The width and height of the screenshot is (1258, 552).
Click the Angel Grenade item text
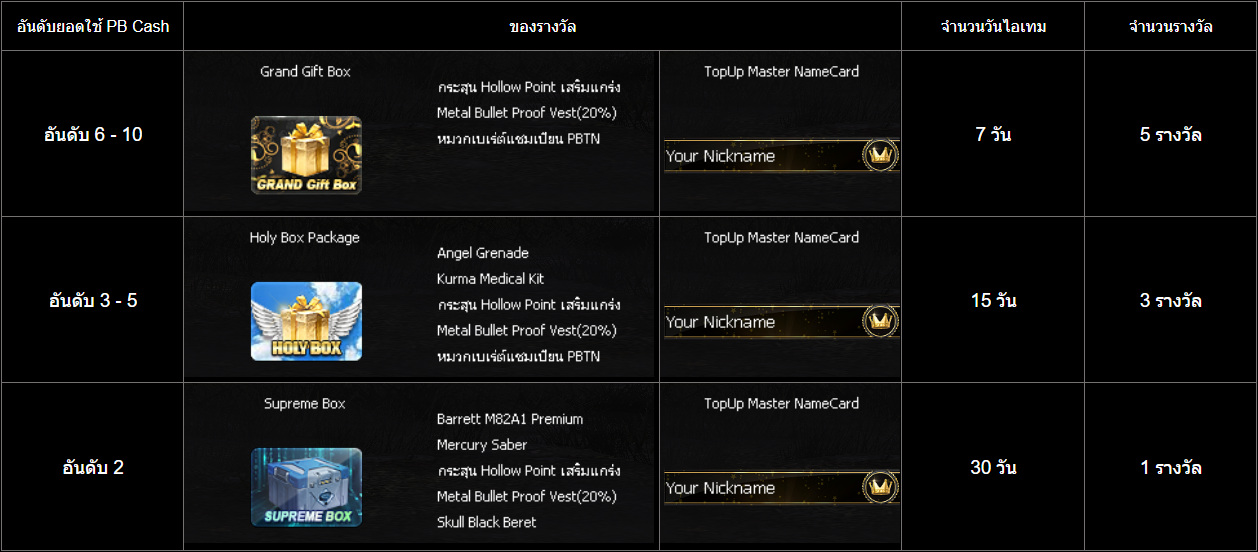[x=483, y=253]
